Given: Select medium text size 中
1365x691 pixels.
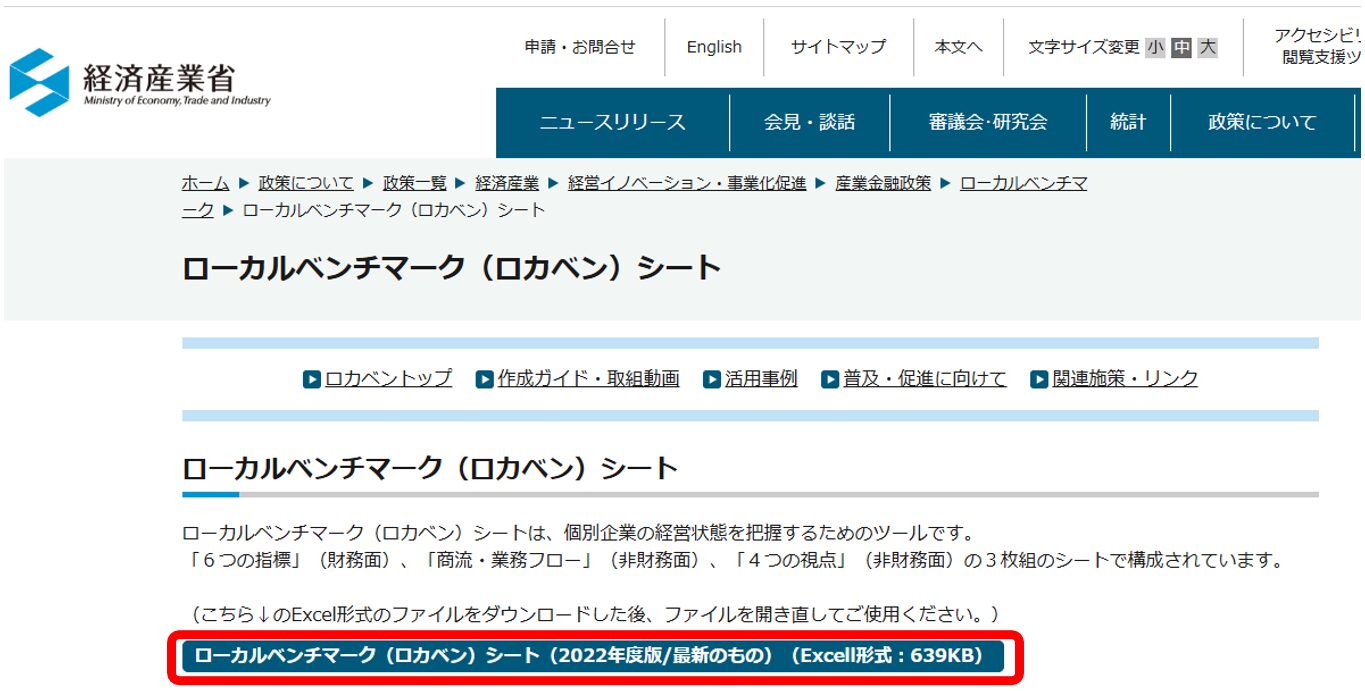Looking at the screenshot, I should (1181, 47).
